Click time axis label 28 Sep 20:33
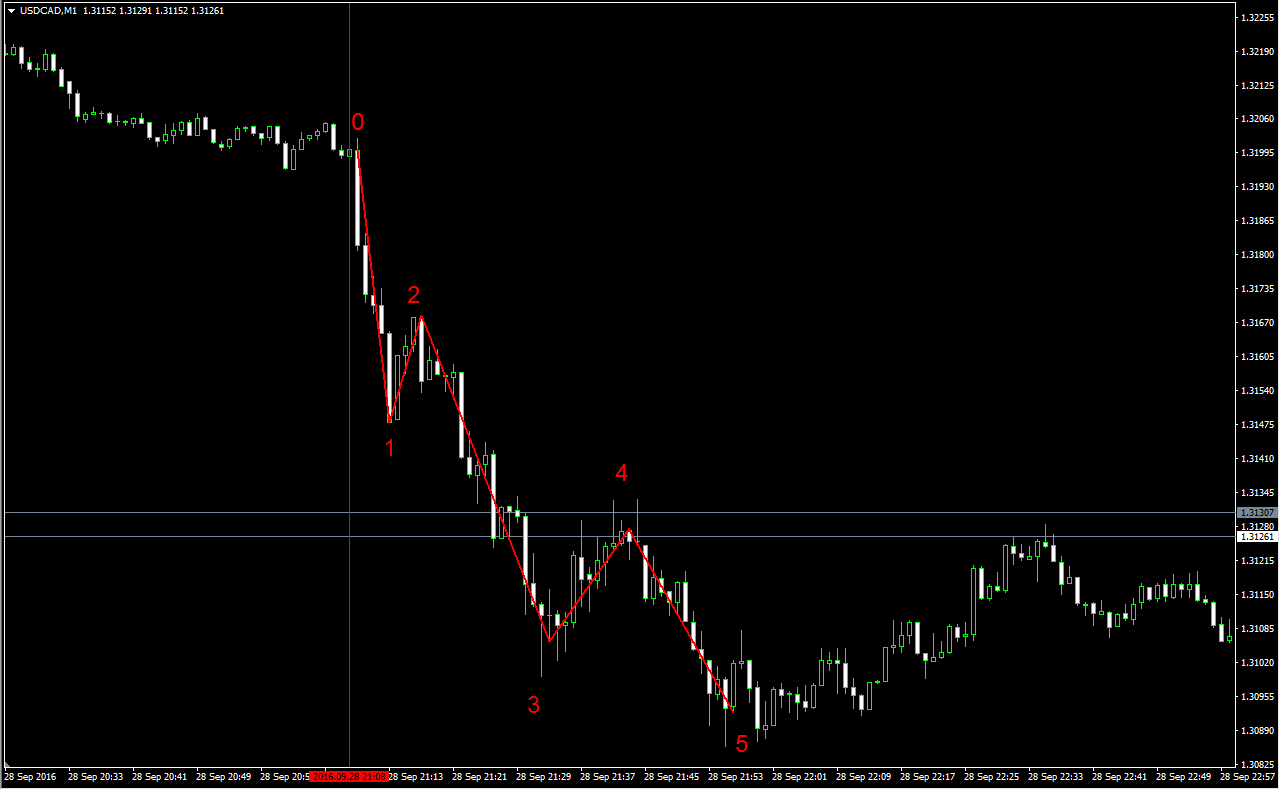 tap(95, 776)
